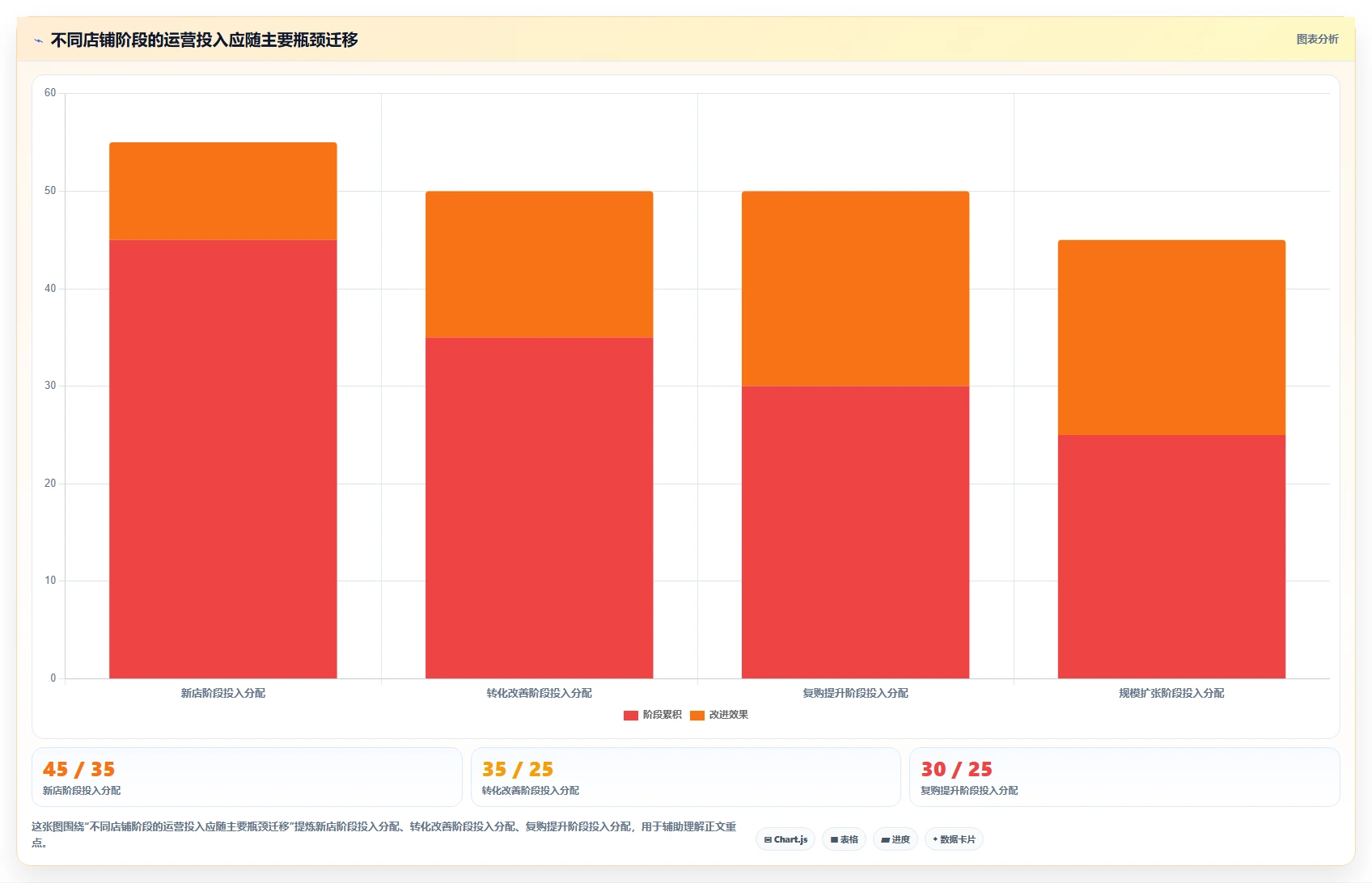Click the Chart.js tag pill
The height and width of the screenshot is (883, 1372).
point(786,839)
